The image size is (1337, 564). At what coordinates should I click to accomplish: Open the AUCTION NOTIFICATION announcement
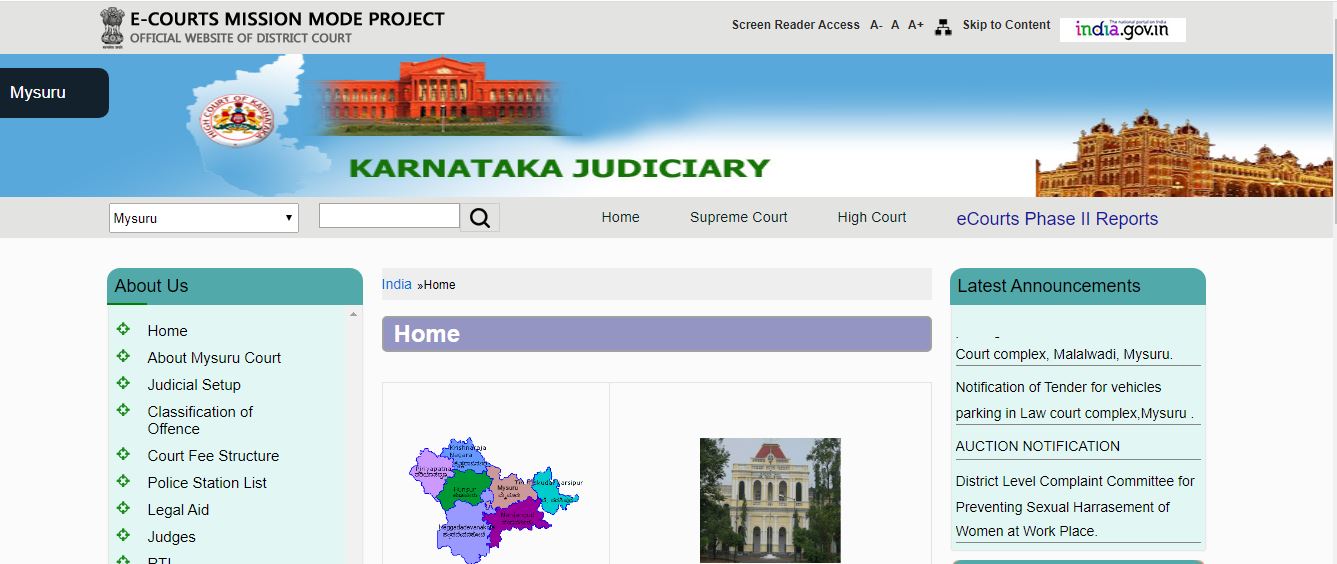click(x=1037, y=446)
